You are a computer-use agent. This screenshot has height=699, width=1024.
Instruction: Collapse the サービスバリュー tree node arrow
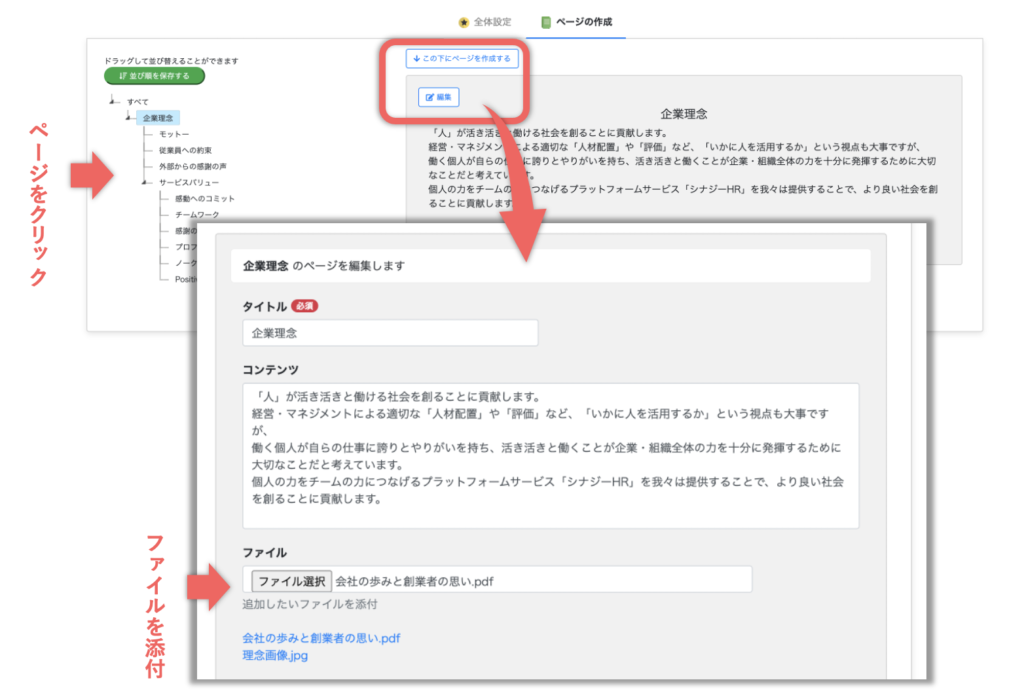click(x=146, y=182)
